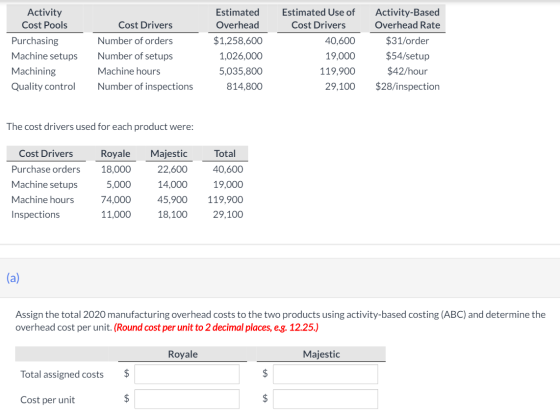Click the red rounding instruction text
This screenshot has height=415, width=560.
click(x=216, y=328)
